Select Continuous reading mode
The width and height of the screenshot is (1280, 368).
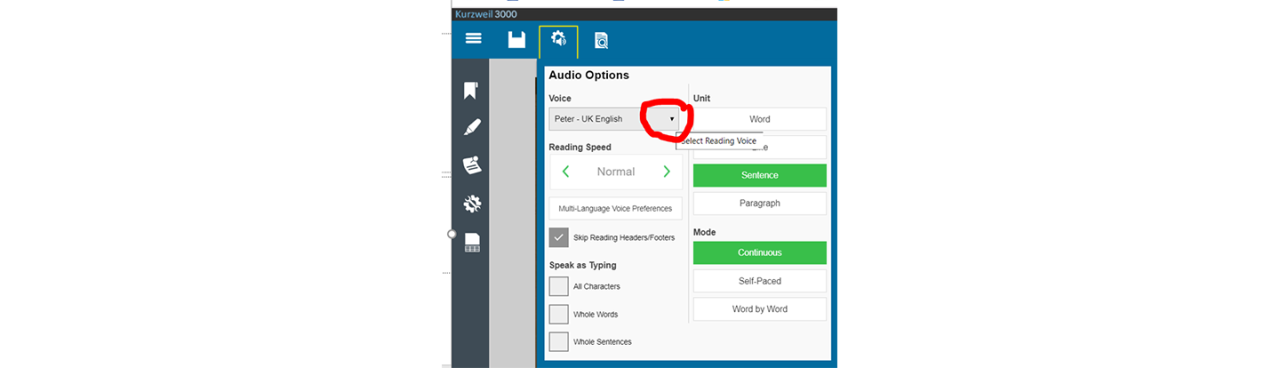pyautogui.click(x=760, y=253)
